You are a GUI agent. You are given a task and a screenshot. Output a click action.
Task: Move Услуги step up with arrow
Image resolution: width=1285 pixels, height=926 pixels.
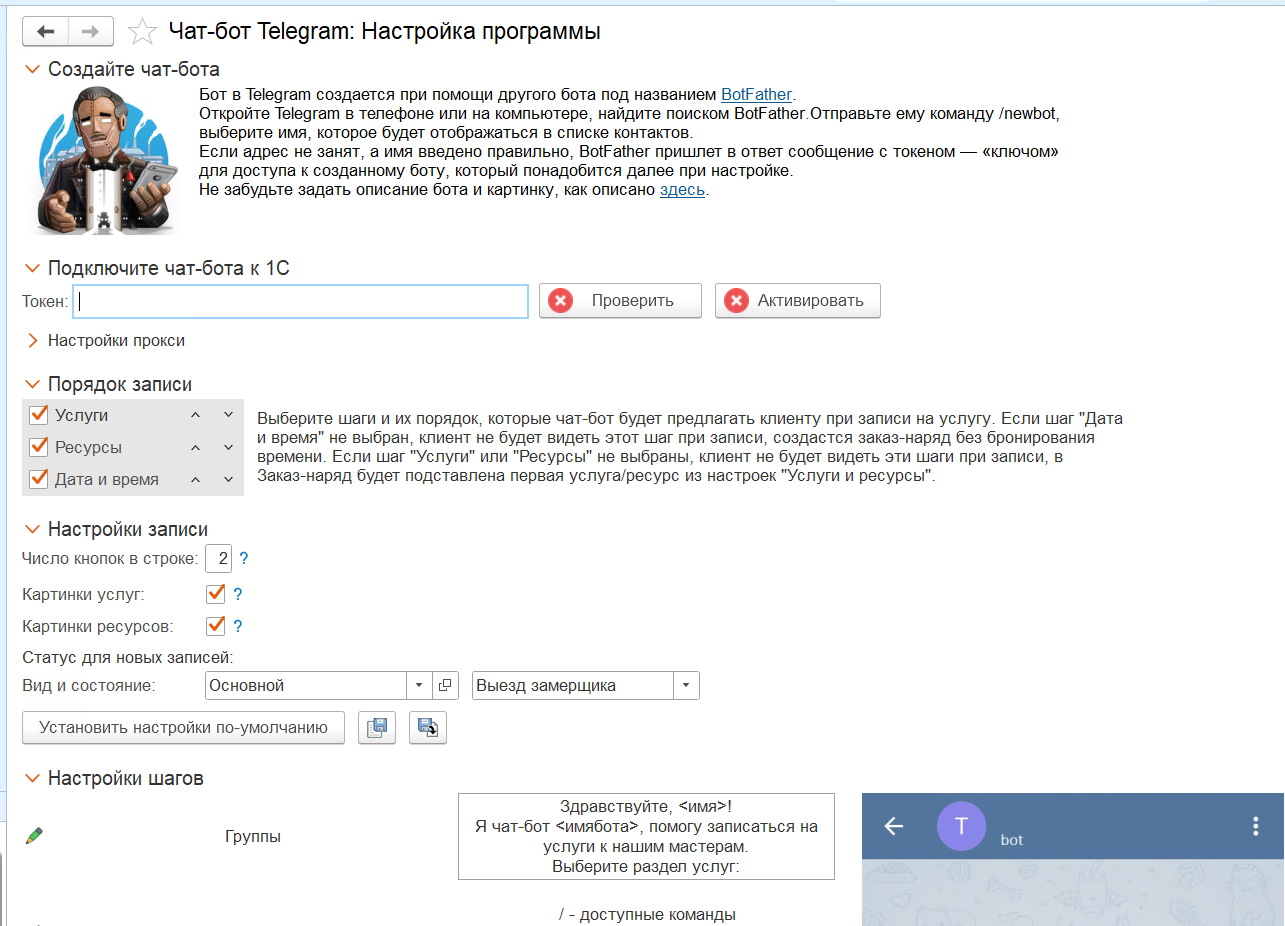[x=196, y=415]
